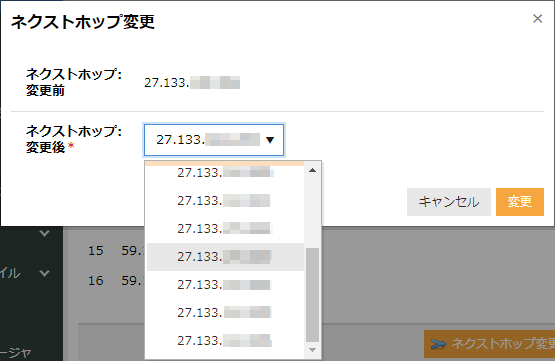The width and height of the screenshot is (555, 361).
Task: Select the fifth 27.133 option in list
Action: coord(225,285)
